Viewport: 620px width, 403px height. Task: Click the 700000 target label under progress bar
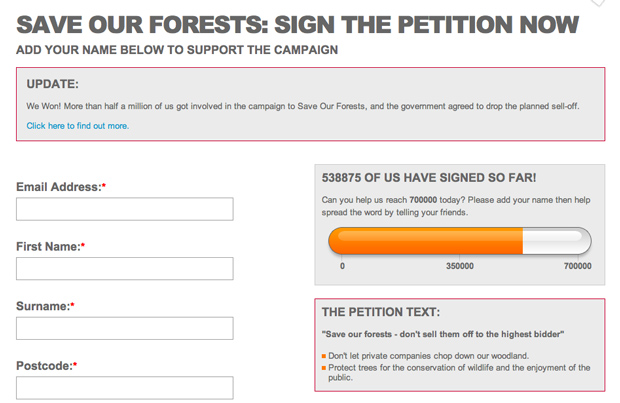[x=577, y=266]
